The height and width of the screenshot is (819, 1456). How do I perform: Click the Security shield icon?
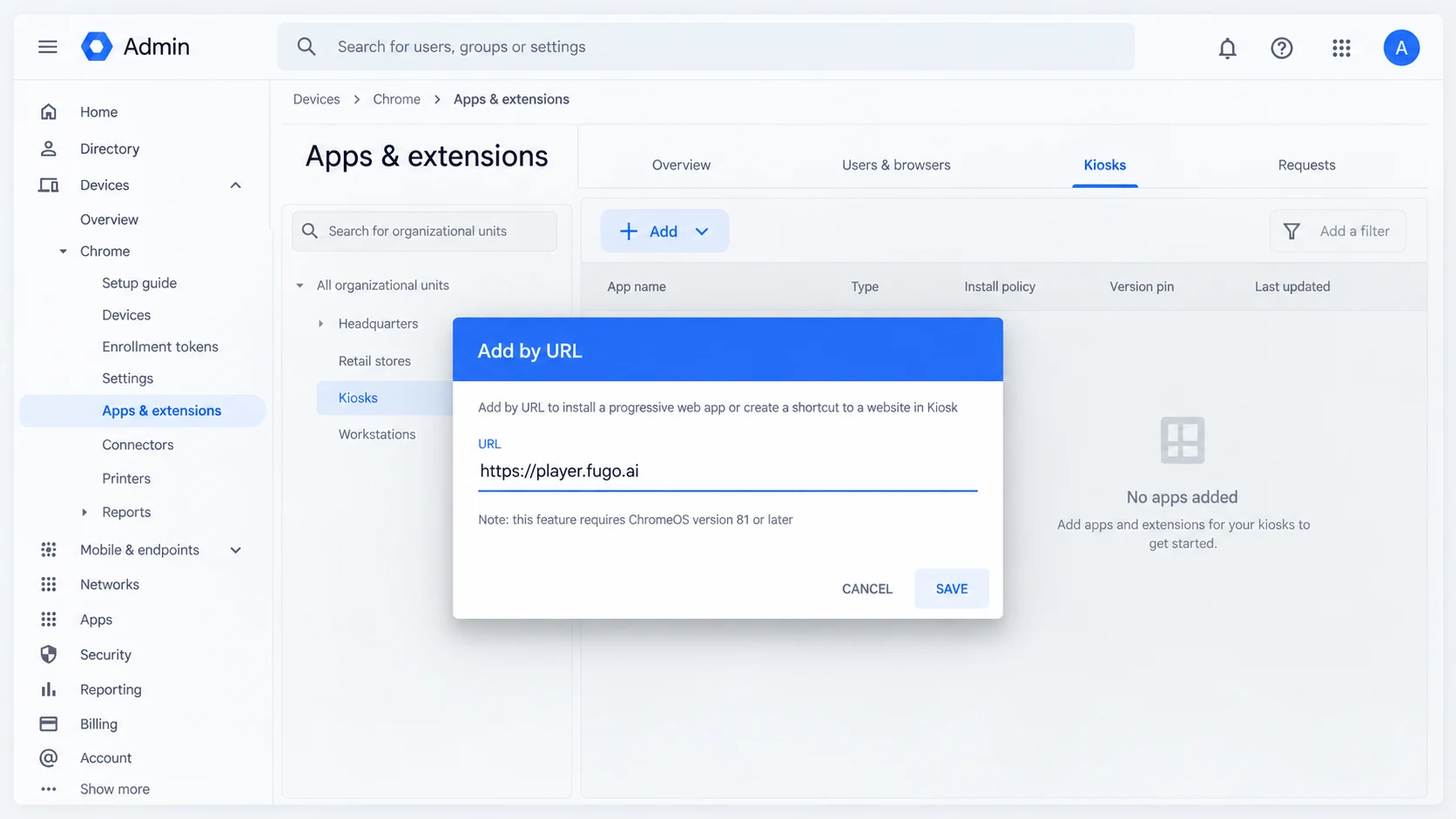coord(49,655)
